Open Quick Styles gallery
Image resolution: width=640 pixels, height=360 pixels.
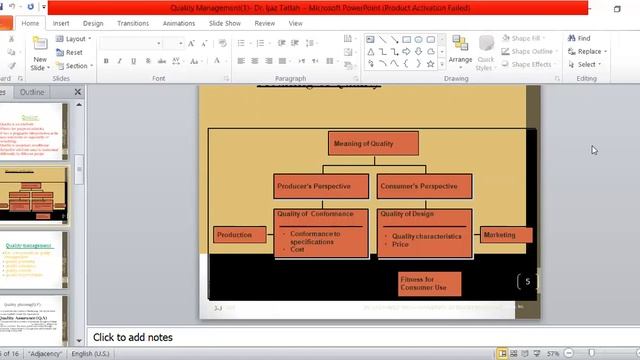tap(486, 53)
